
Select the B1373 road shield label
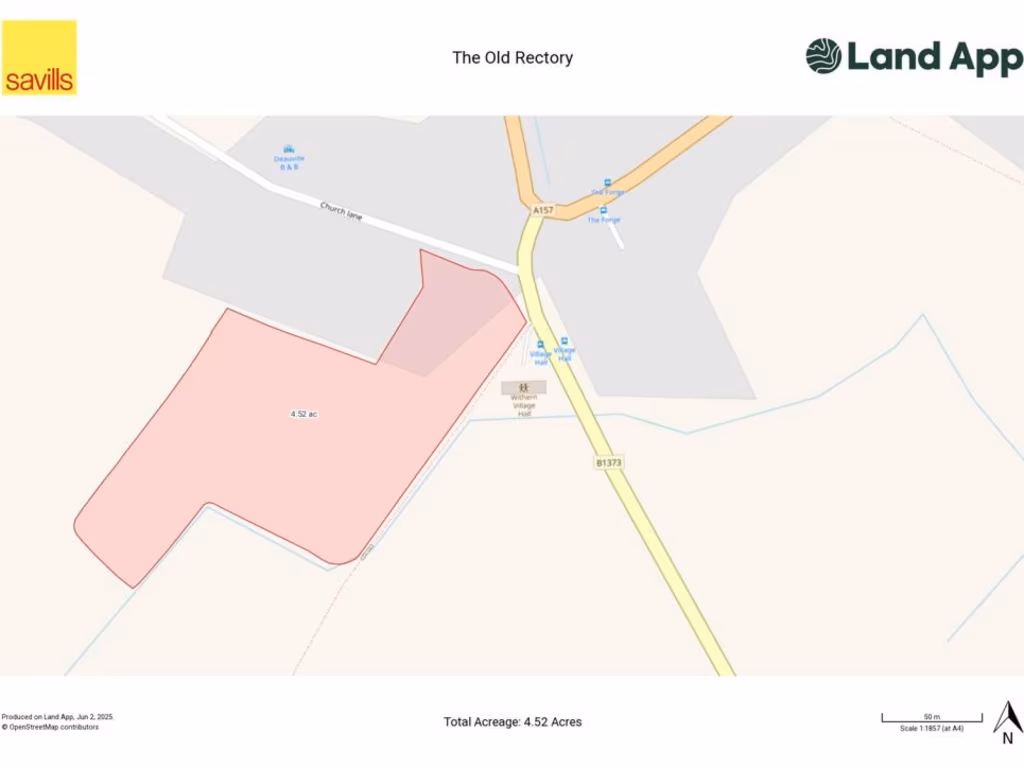609,462
